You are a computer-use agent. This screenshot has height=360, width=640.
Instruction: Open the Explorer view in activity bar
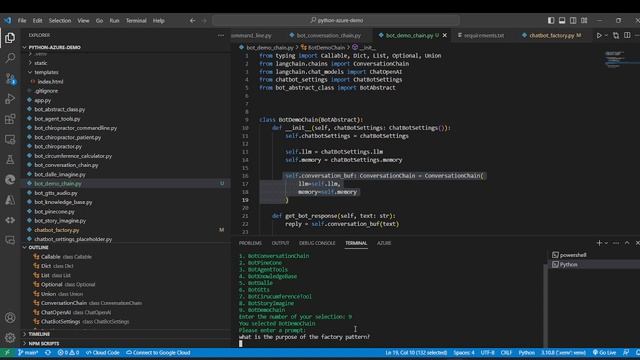(x=10, y=38)
